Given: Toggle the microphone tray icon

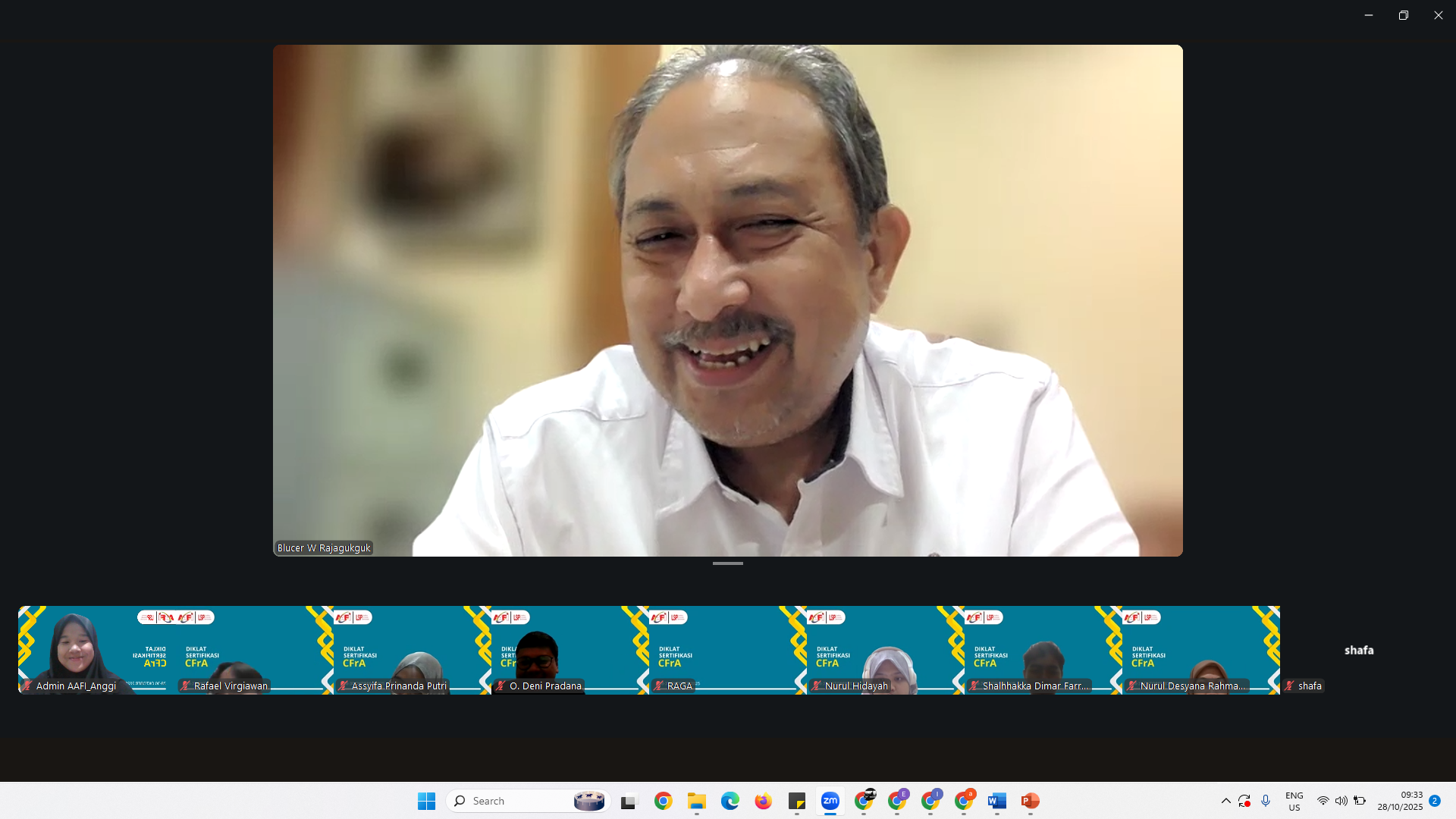Looking at the screenshot, I should click(1266, 801).
